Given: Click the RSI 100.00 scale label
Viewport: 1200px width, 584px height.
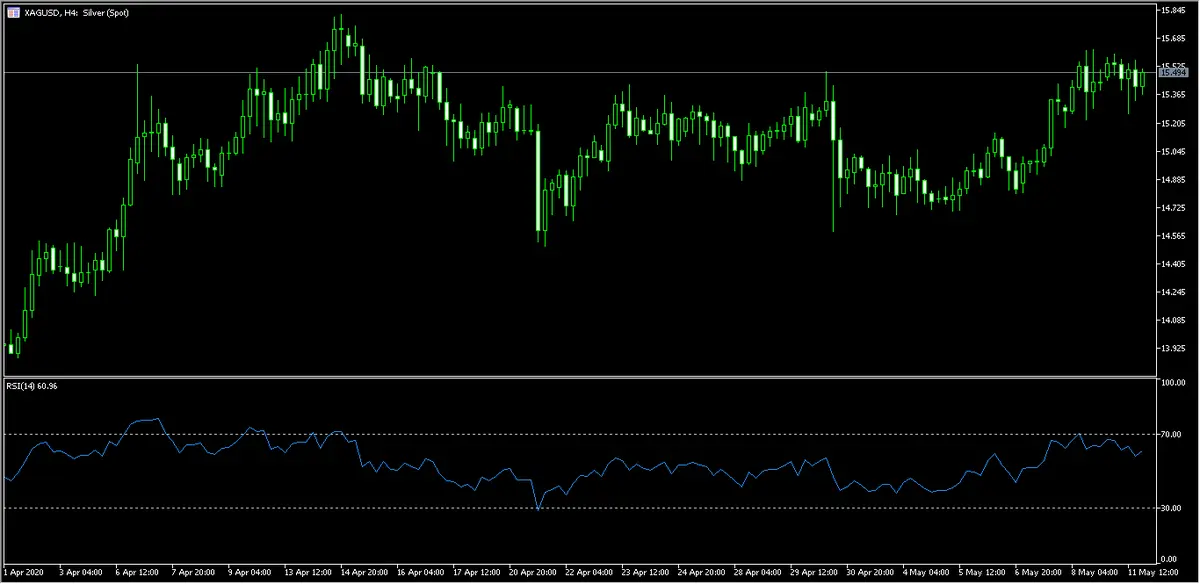Looking at the screenshot, I should click(1172, 383).
